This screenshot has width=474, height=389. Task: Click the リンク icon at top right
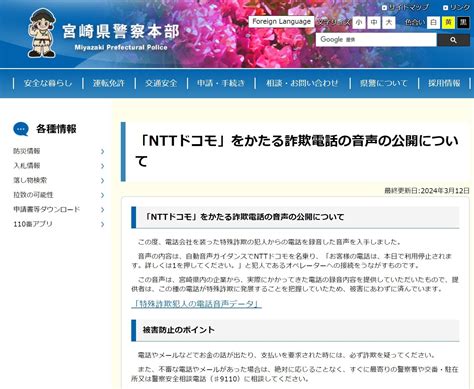(x=445, y=8)
